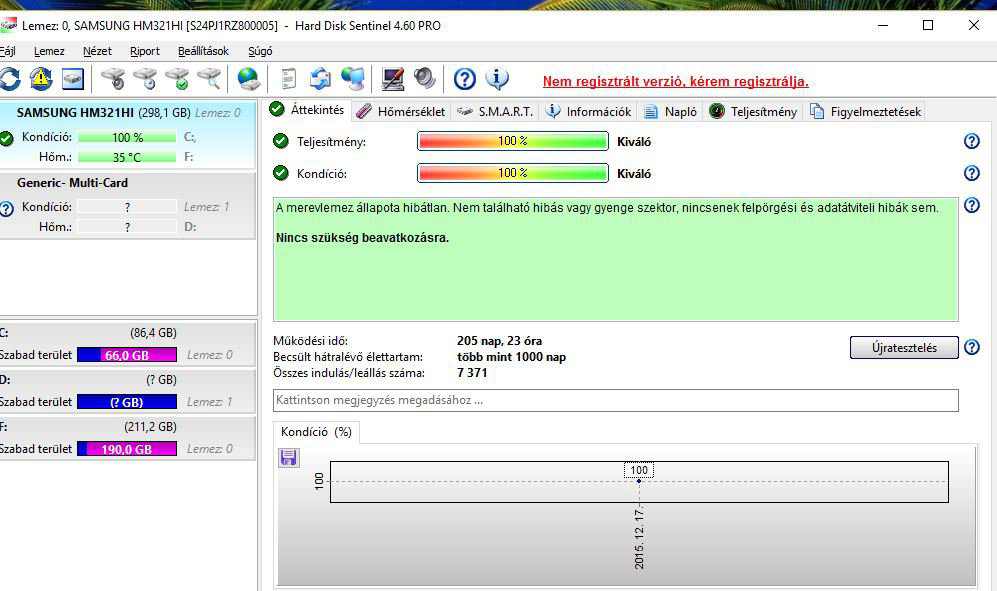
Task: Click F: free space 190,0 GB bar
Action: [x=127, y=449]
